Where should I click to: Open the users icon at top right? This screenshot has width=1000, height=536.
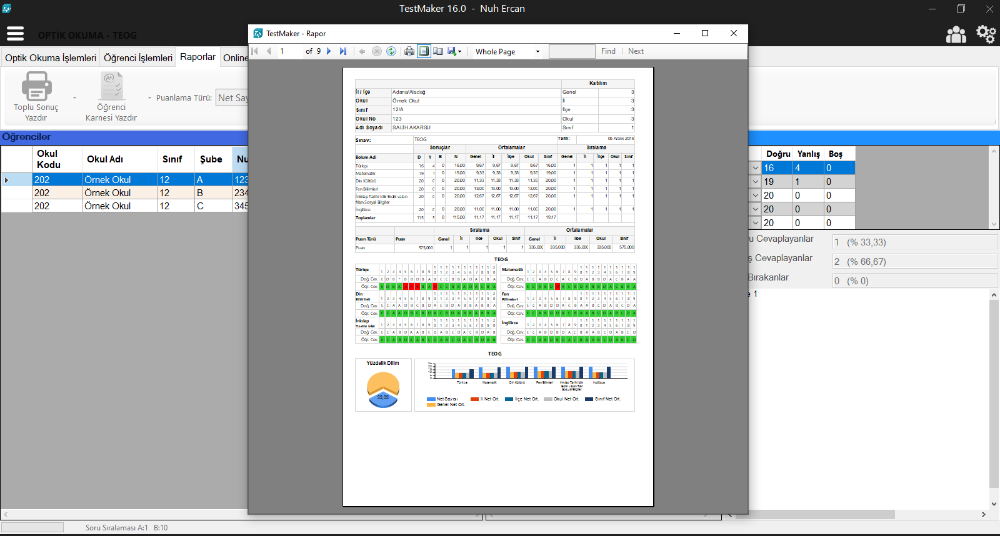pyautogui.click(x=955, y=34)
